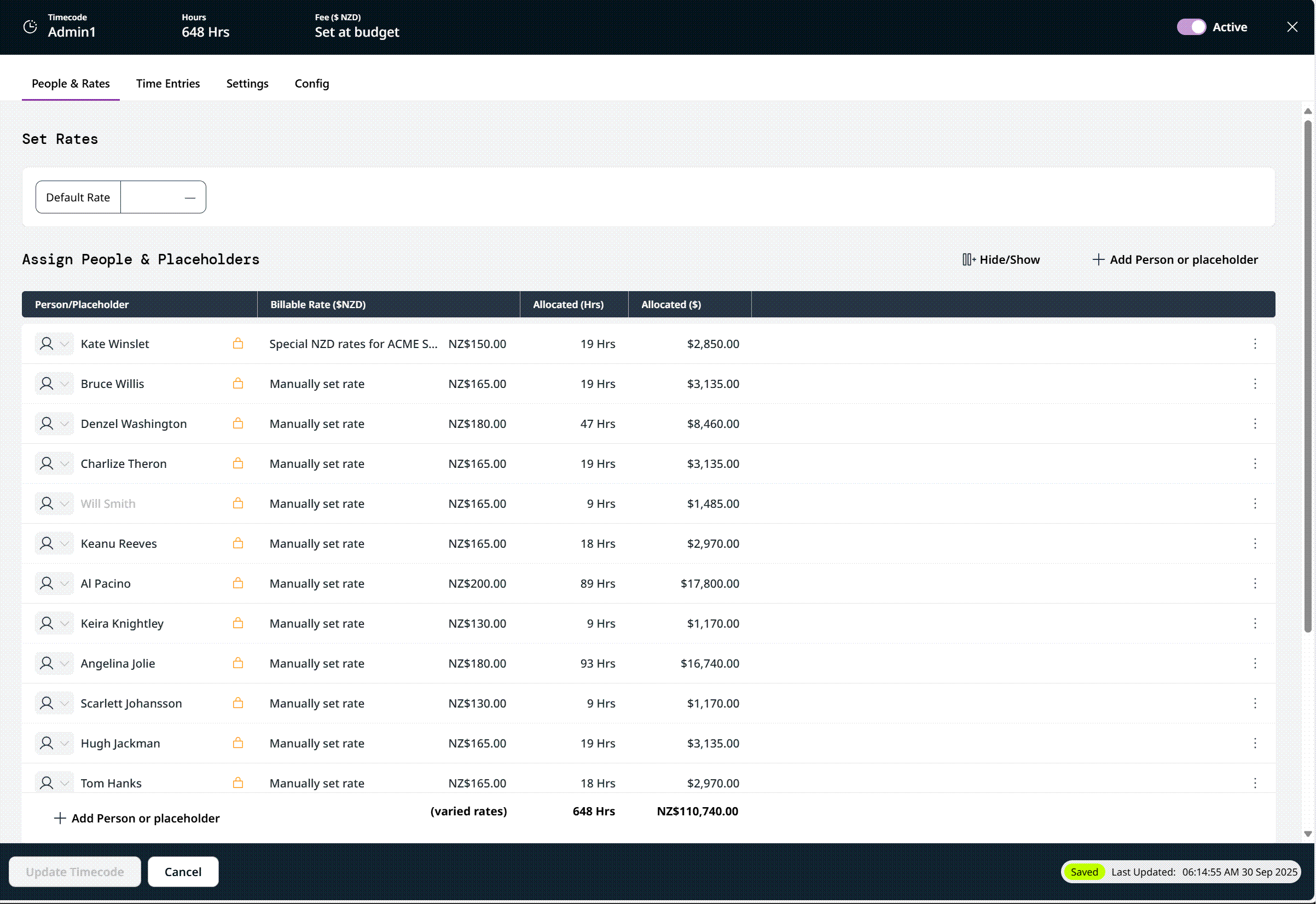Open kebab menu for Al Pacino row
This screenshot has width=1316, height=904.
(1255, 583)
